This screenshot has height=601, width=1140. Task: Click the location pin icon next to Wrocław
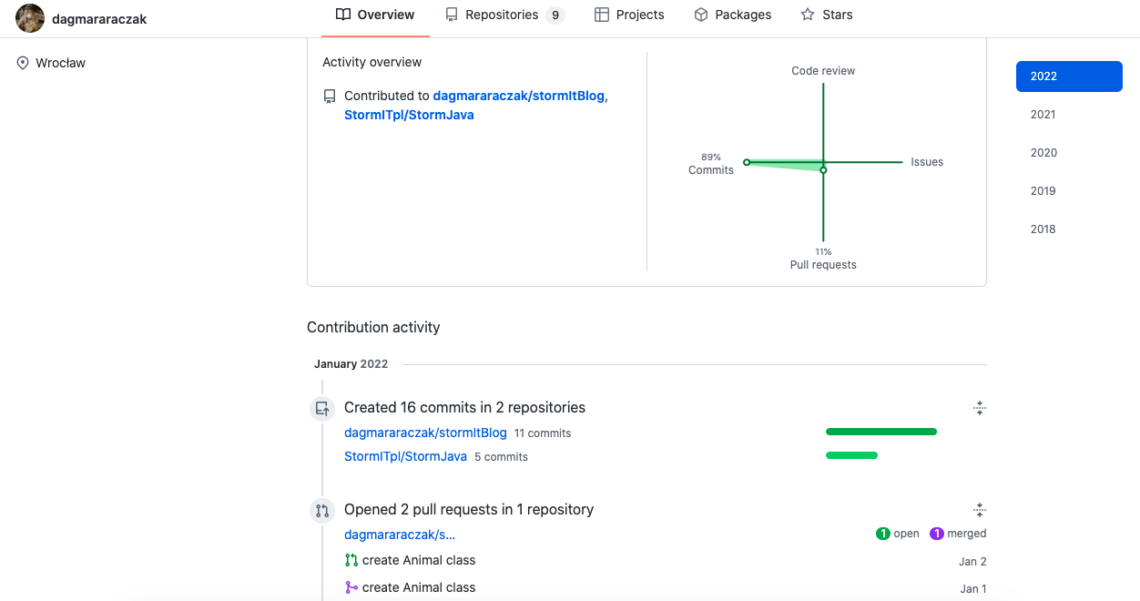point(21,62)
